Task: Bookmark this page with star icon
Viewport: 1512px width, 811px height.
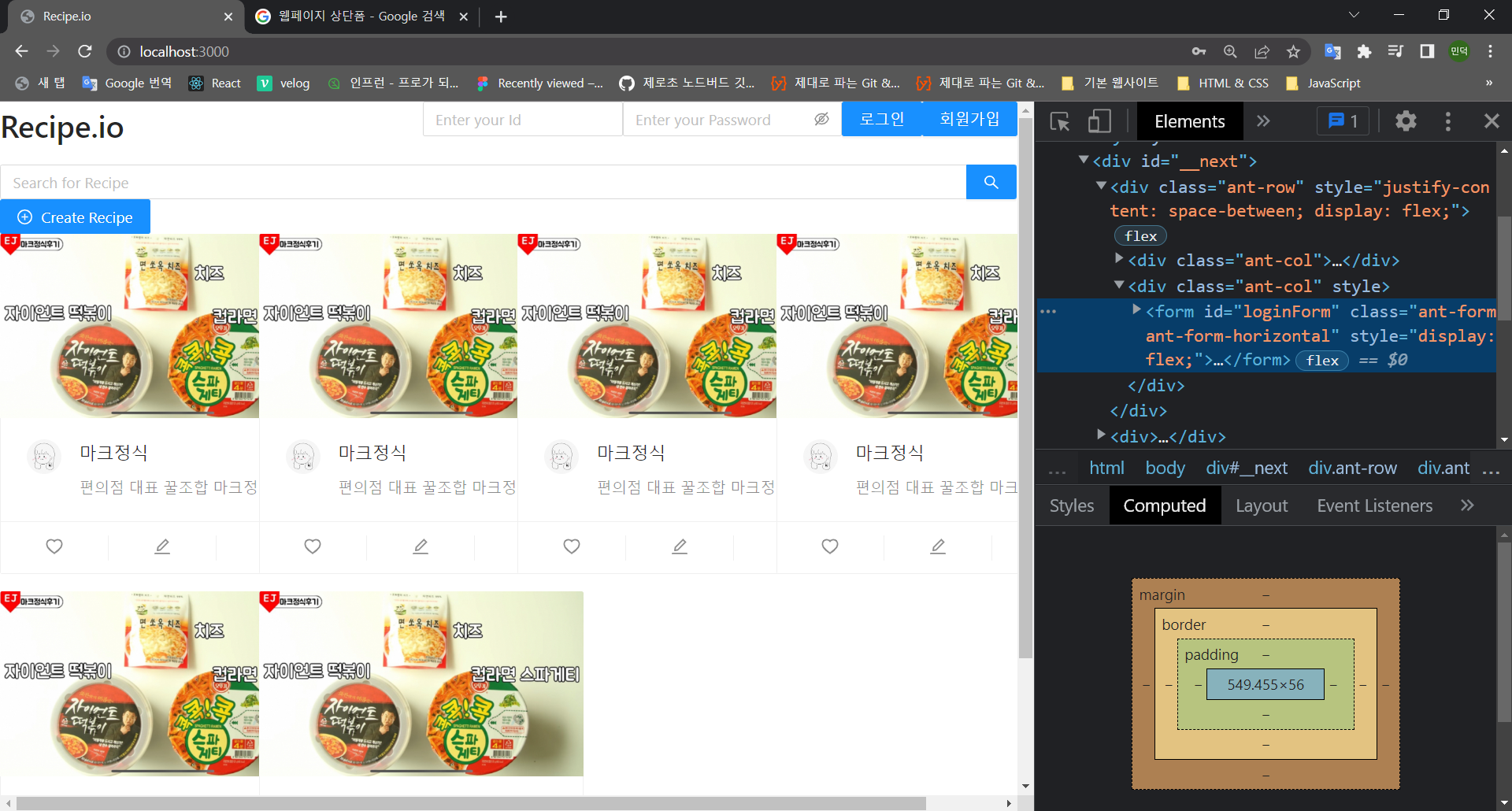Action: tap(1293, 51)
